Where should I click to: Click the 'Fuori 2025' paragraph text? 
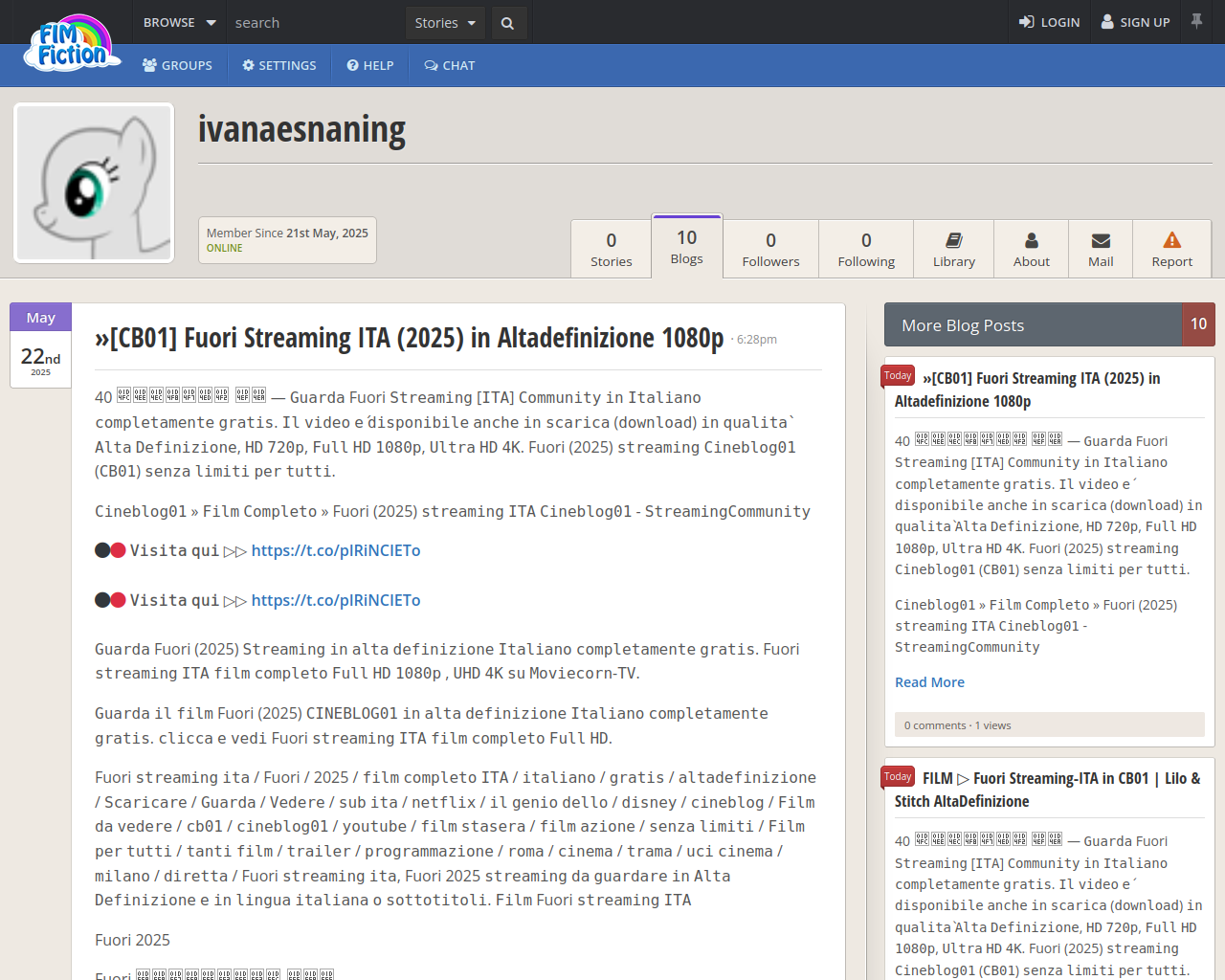(132, 940)
